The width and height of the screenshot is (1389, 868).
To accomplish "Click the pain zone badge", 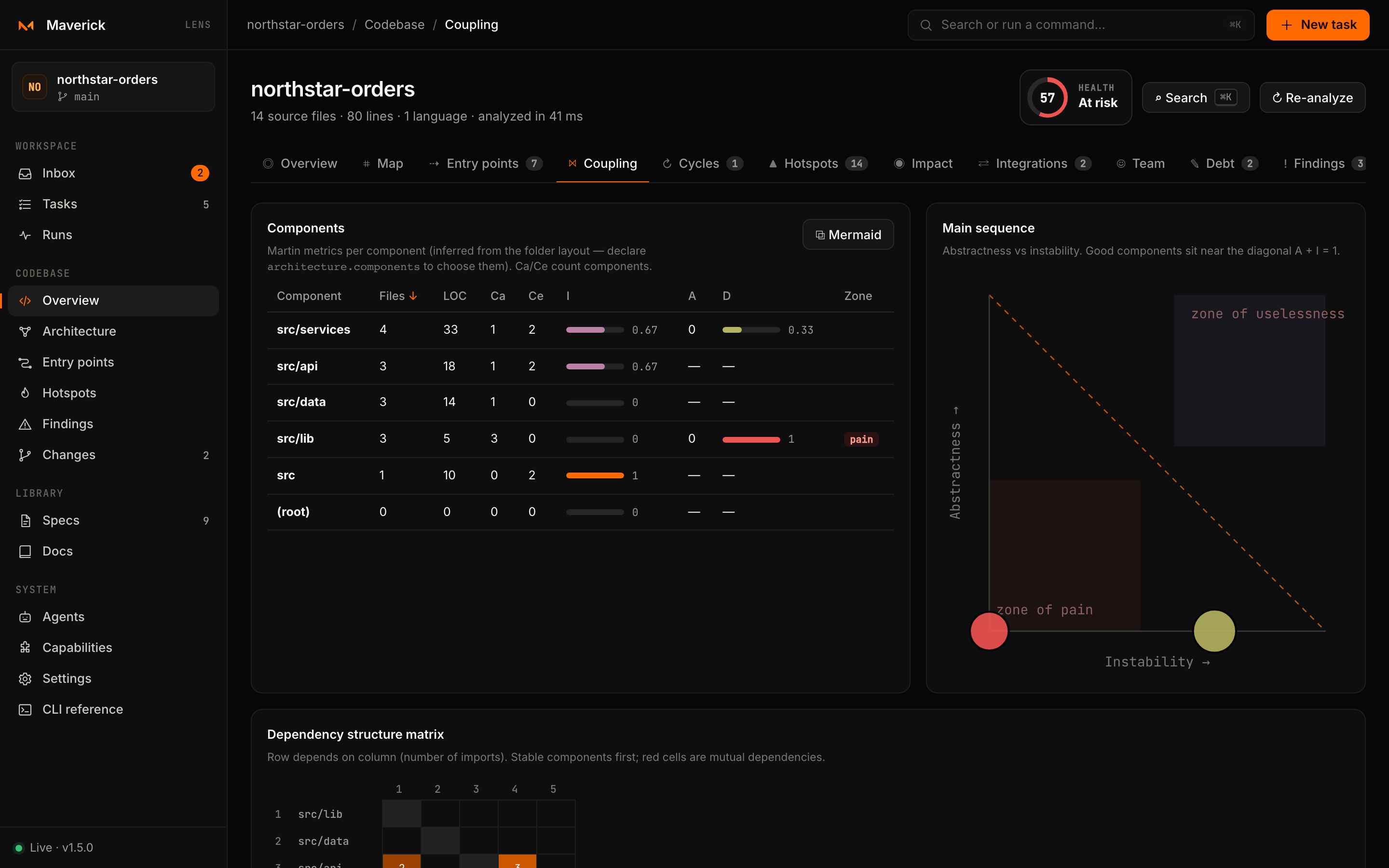I will 861,439.
